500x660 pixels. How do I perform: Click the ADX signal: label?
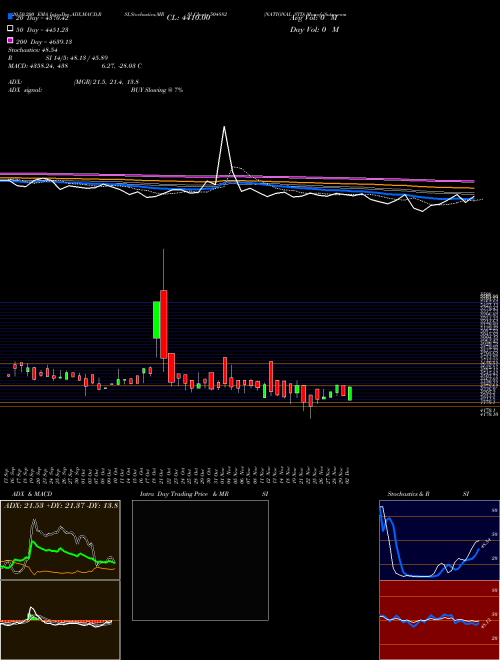point(25,90)
